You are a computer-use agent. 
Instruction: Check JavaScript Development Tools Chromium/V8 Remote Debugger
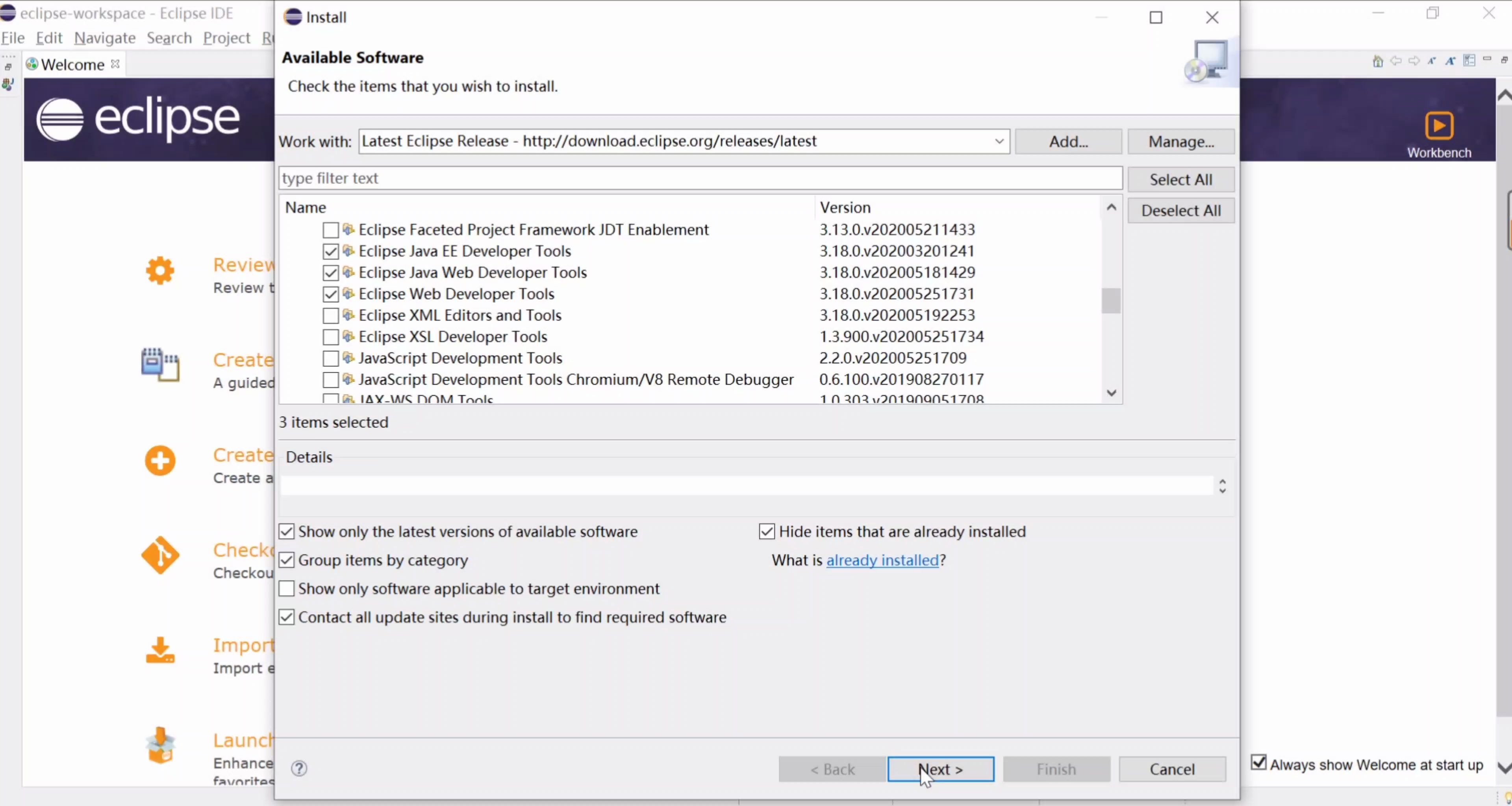(x=330, y=379)
